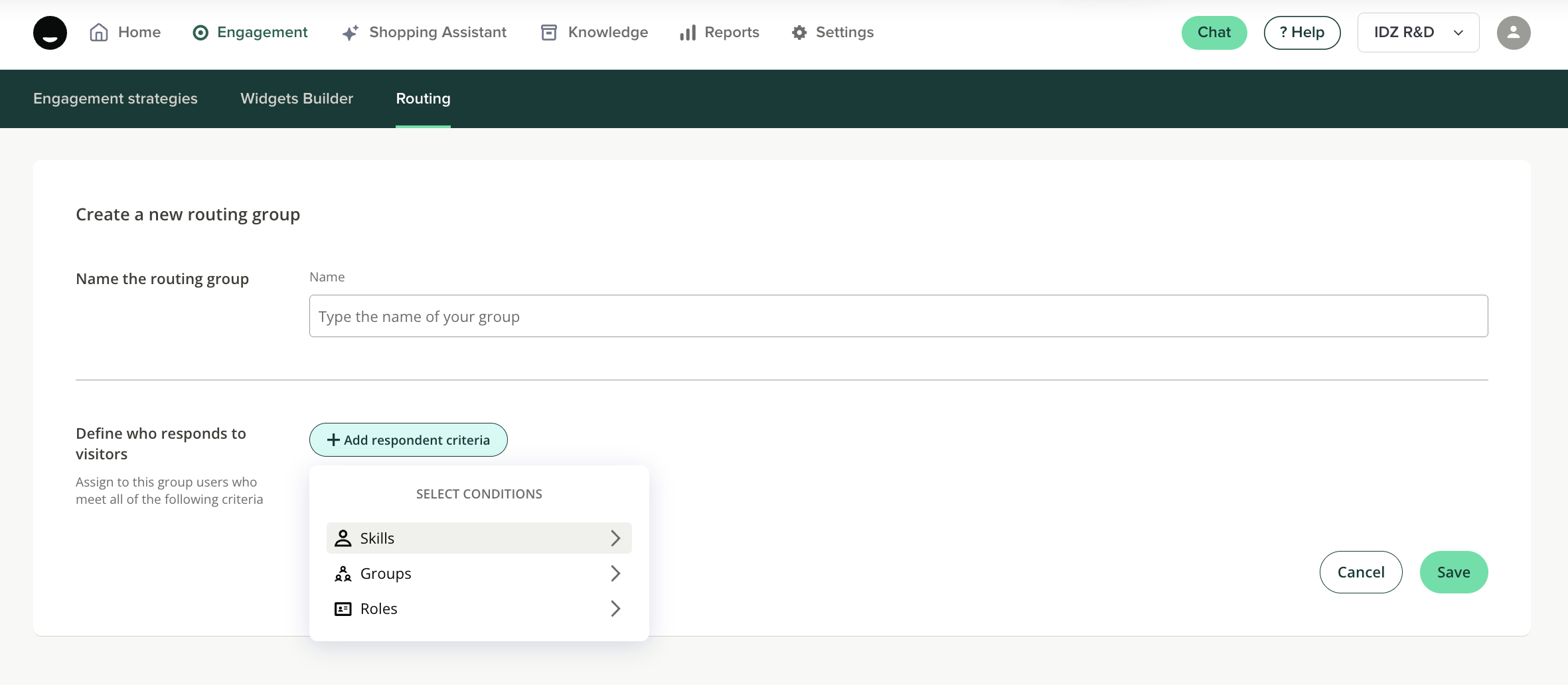
Task: Focus the routing group Name field
Action: pyautogui.click(x=898, y=316)
